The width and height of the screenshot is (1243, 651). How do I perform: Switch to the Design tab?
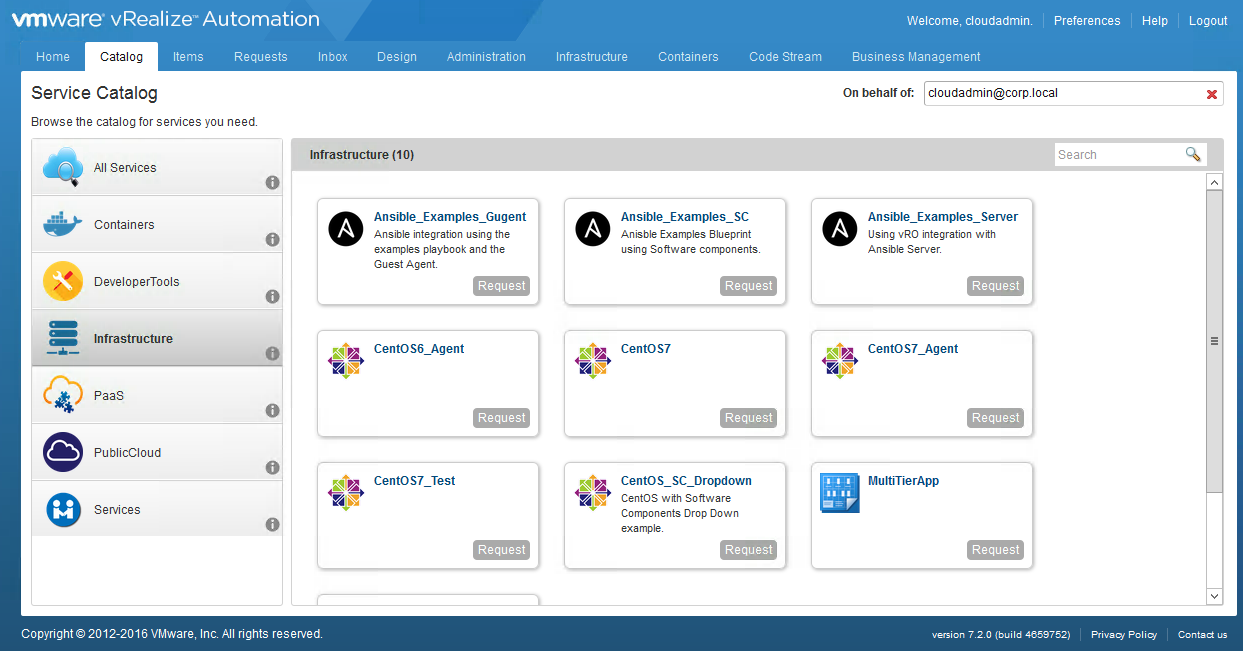pos(397,57)
